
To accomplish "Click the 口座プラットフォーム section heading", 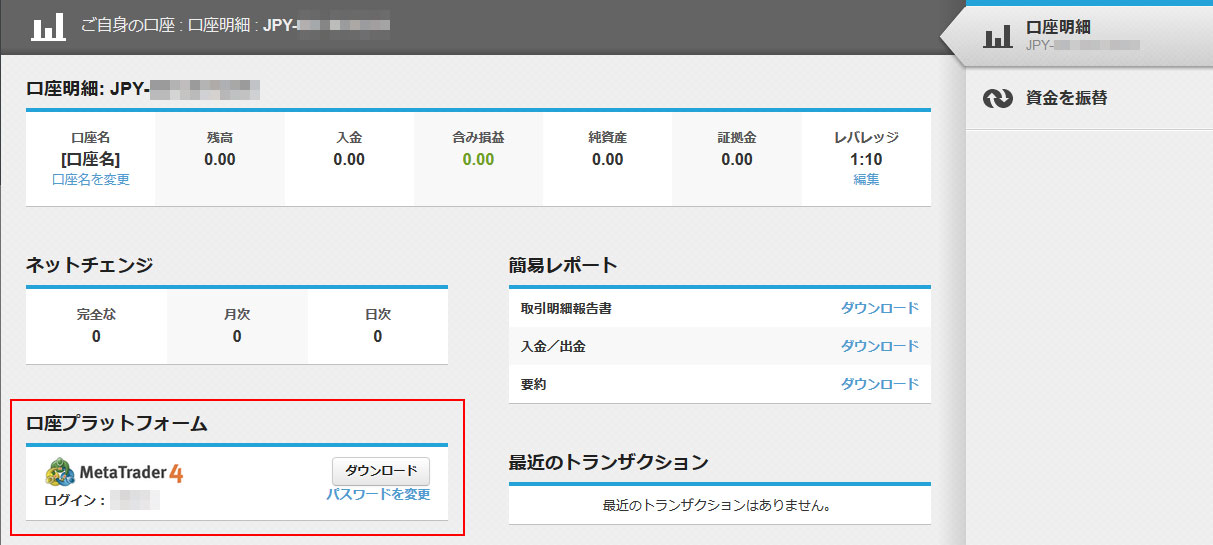I will [117, 423].
